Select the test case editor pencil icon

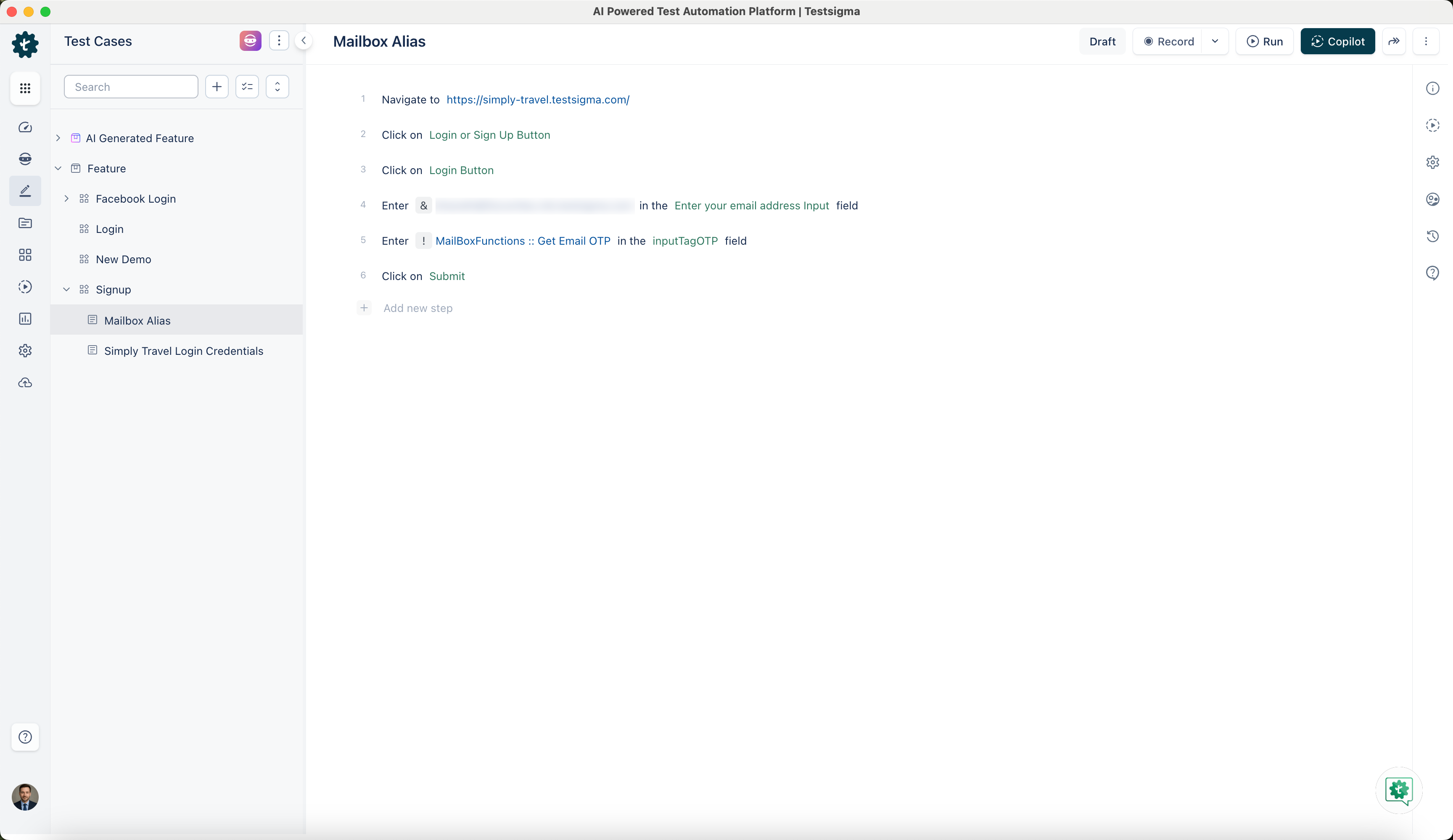[25, 191]
